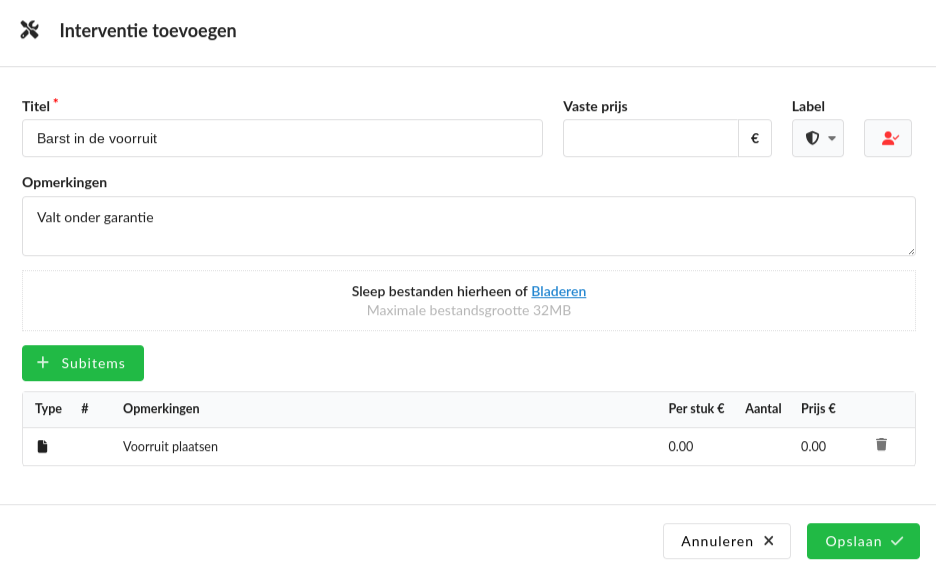This screenshot has height=570, width=936.
Task: Save the intervention with Opslaan
Action: click(863, 541)
